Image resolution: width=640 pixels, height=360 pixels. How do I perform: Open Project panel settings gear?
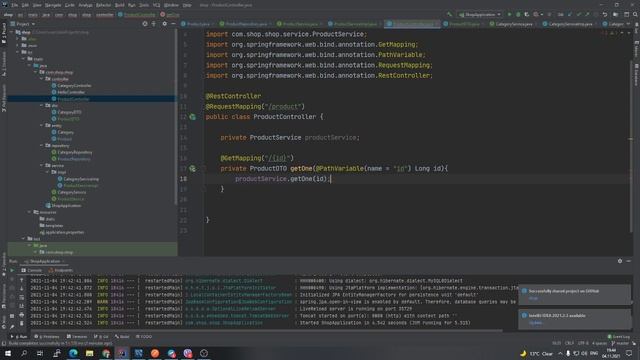164,24
